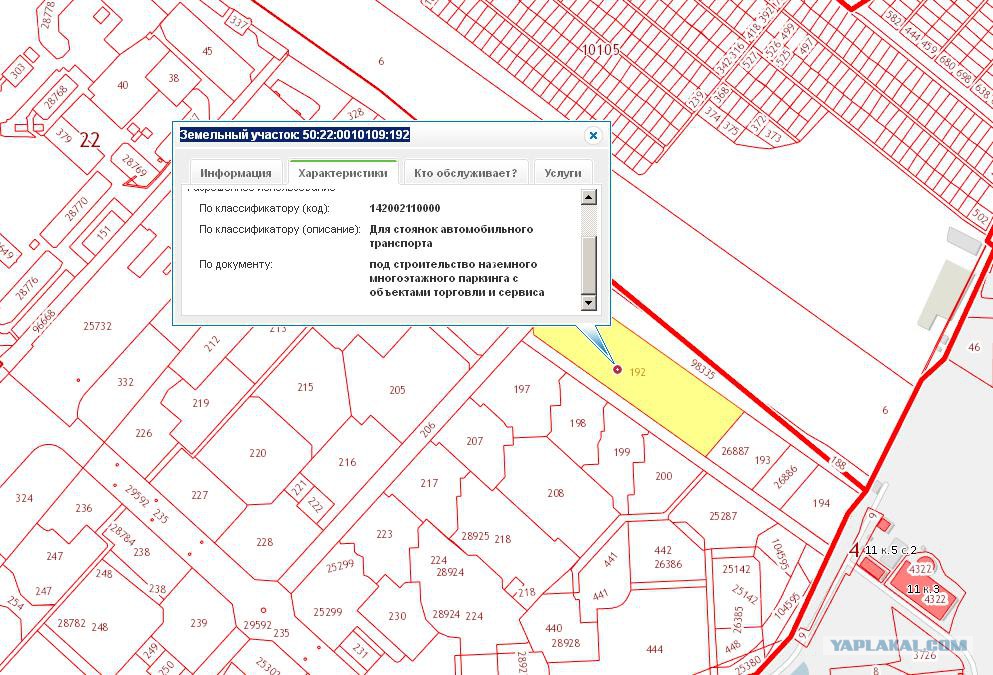Select parcel 227 on the map
This screenshot has width=993, height=675.
coord(199,495)
